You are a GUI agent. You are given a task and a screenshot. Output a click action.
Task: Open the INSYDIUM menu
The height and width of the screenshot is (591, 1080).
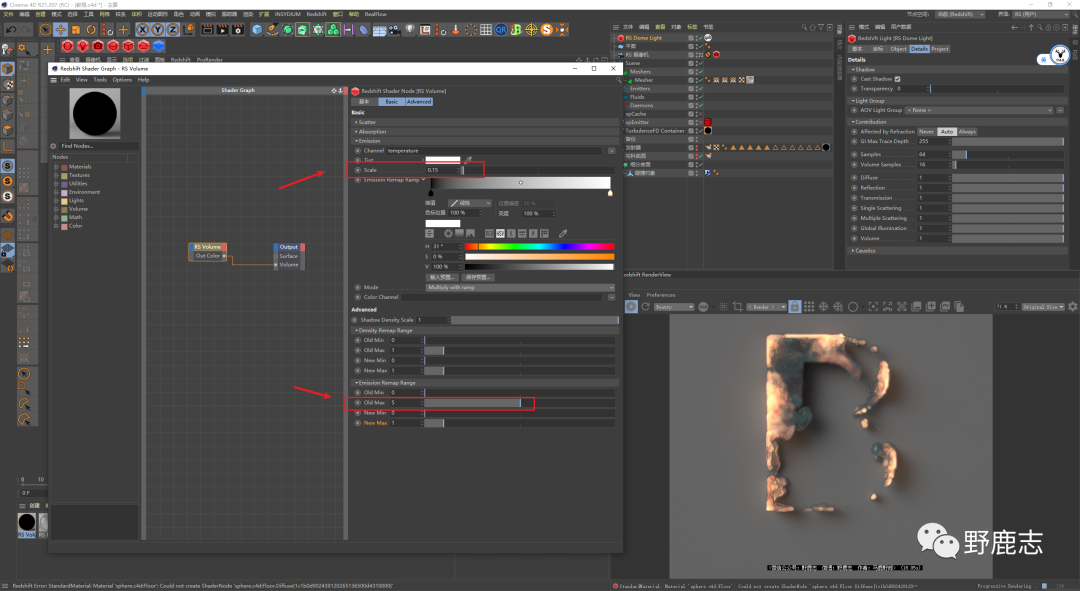point(287,14)
